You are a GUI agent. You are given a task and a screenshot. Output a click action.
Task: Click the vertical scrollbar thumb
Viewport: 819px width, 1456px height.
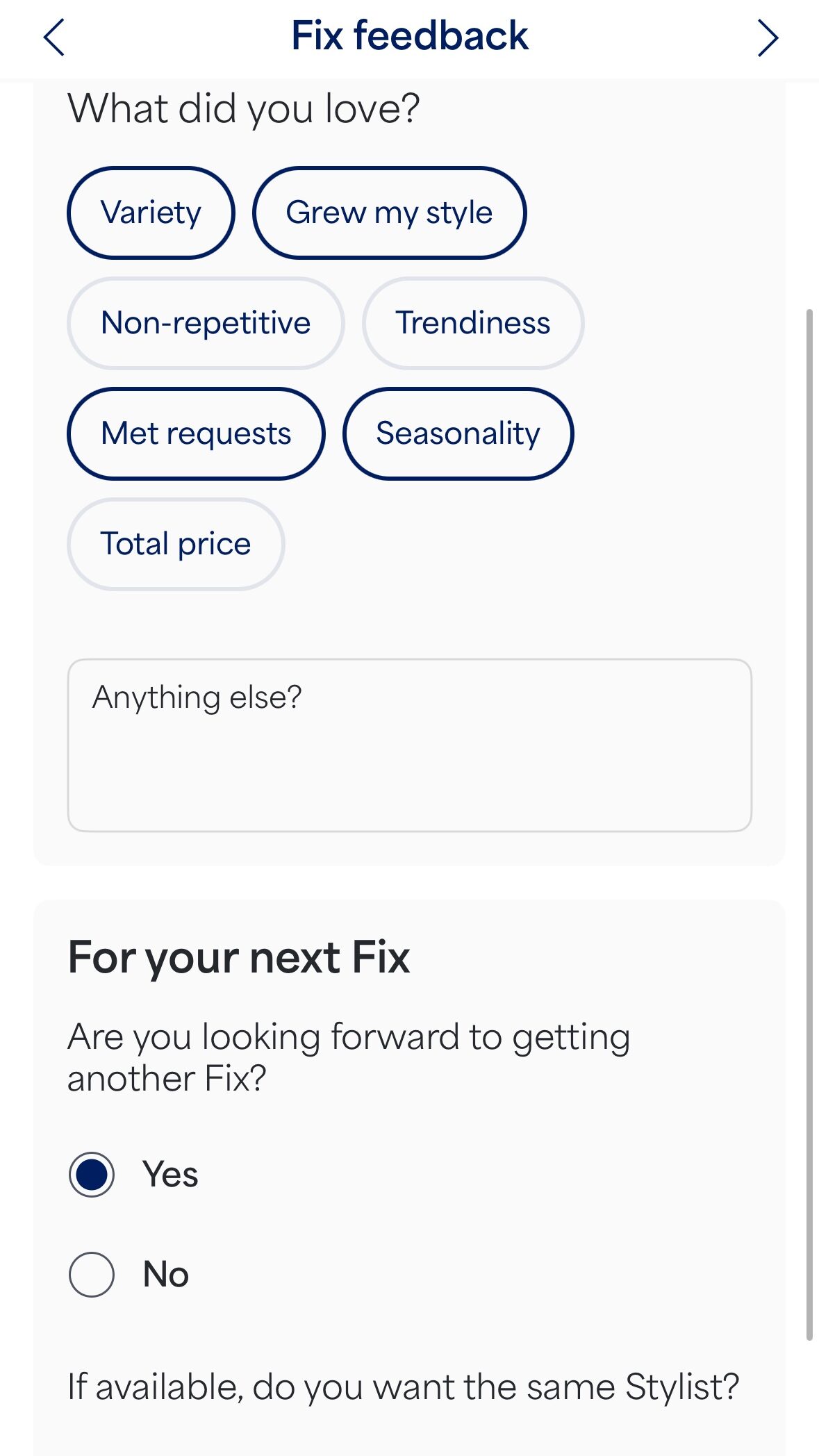click(x=809, y=823)
